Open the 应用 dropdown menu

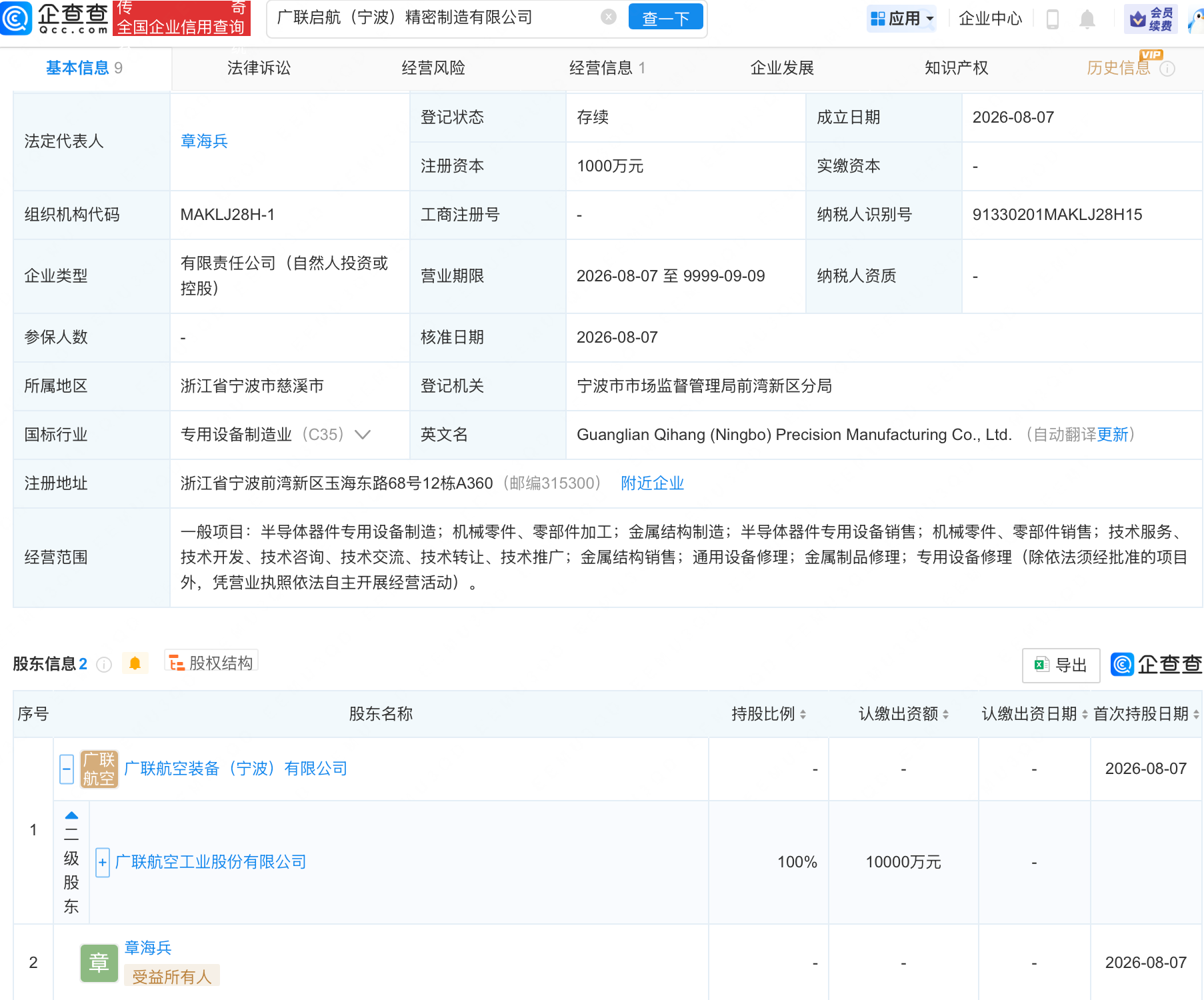(x=902, y=19)
